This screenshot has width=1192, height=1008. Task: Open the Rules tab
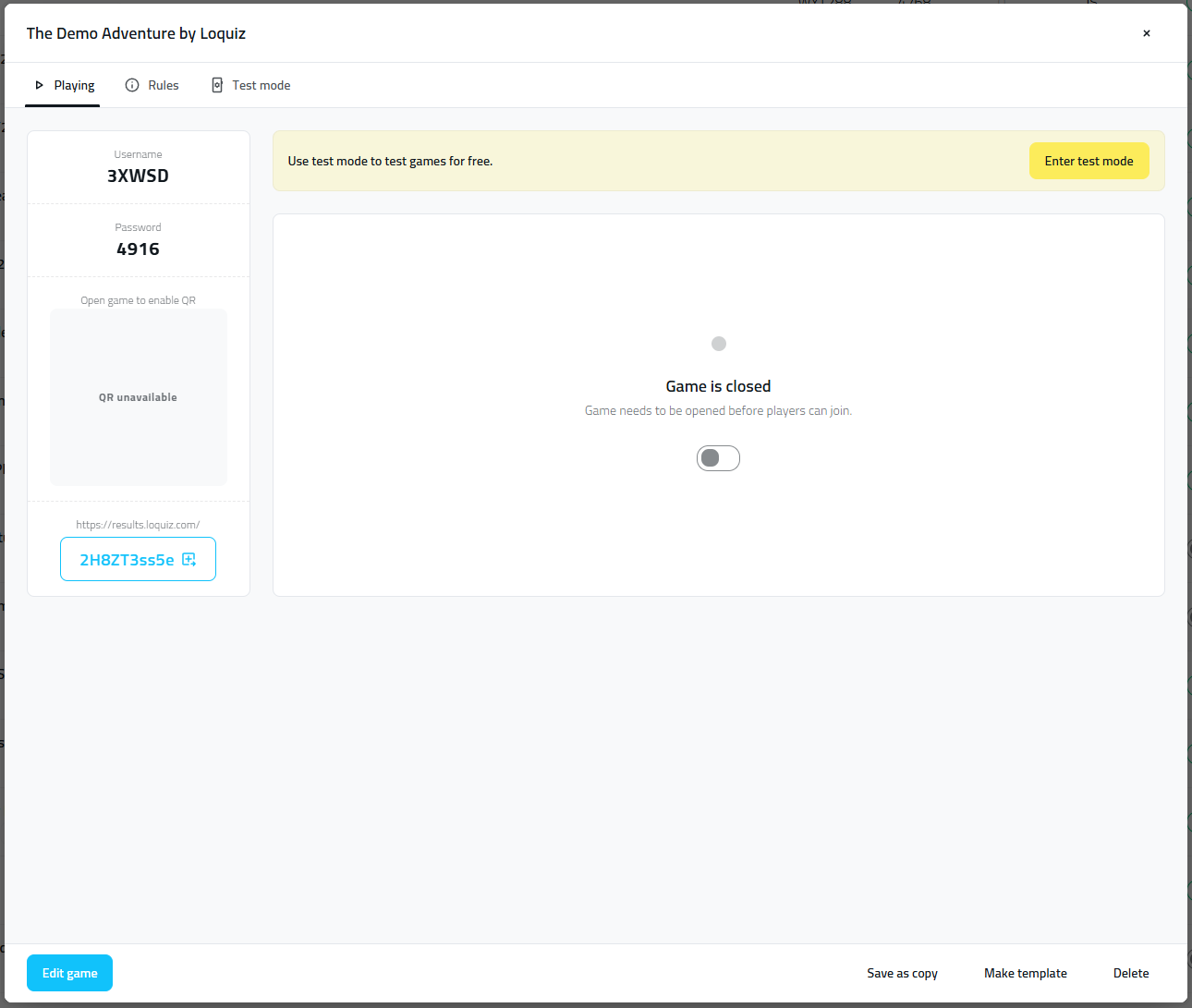[163, 85]
